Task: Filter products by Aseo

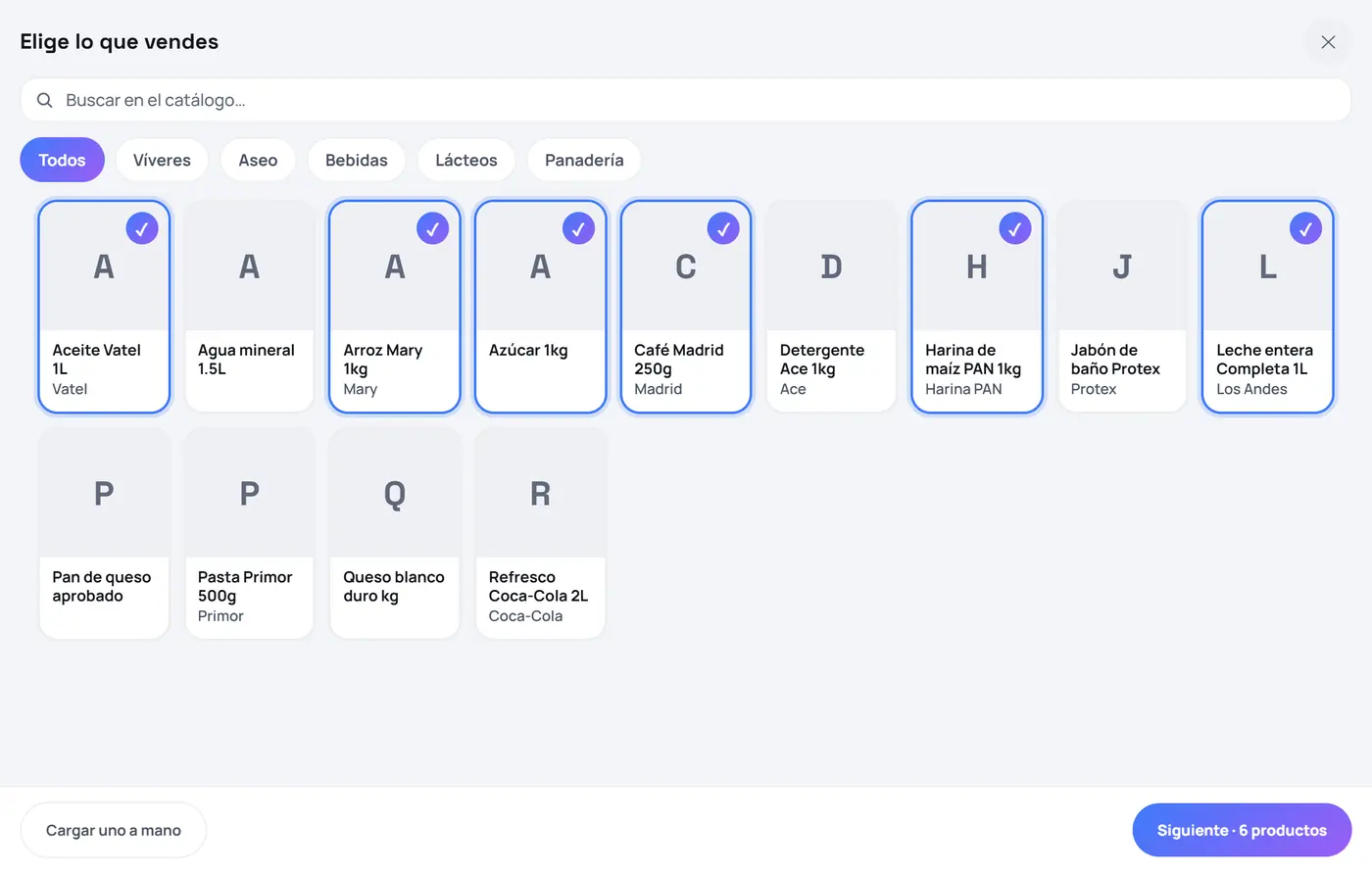Action: [x=258, y=160]
